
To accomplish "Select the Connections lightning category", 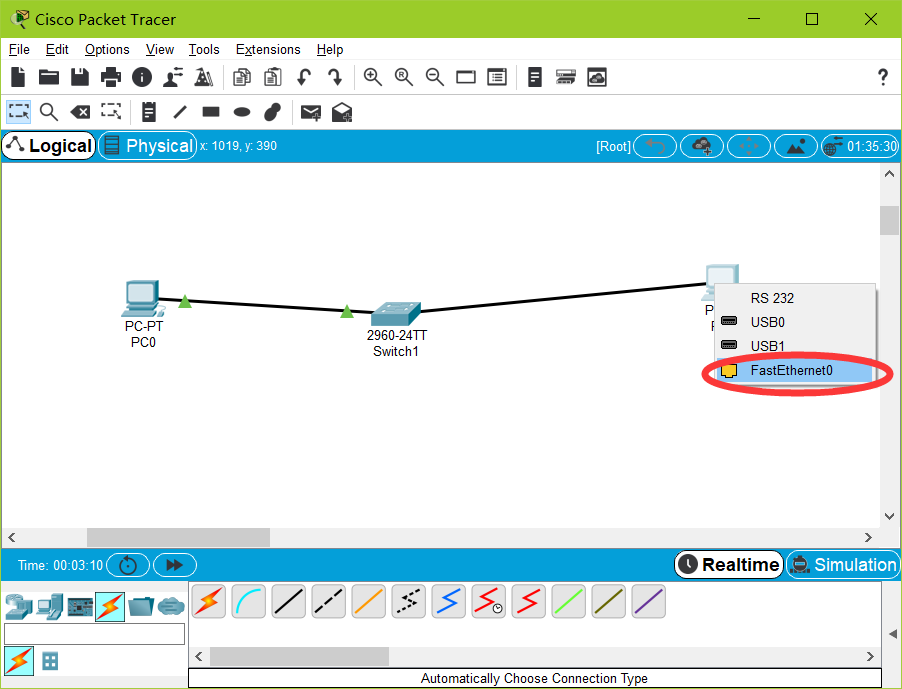I will pos(110,606).
